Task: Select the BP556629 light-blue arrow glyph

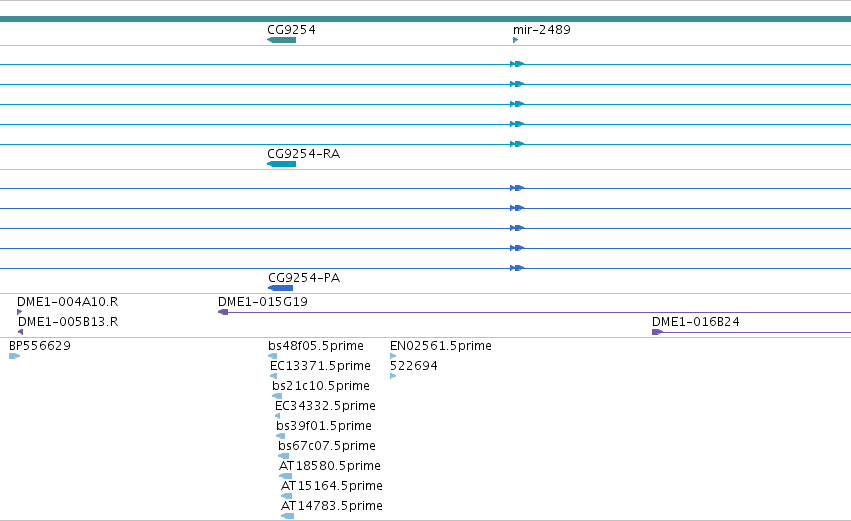Action: (15, 356)
